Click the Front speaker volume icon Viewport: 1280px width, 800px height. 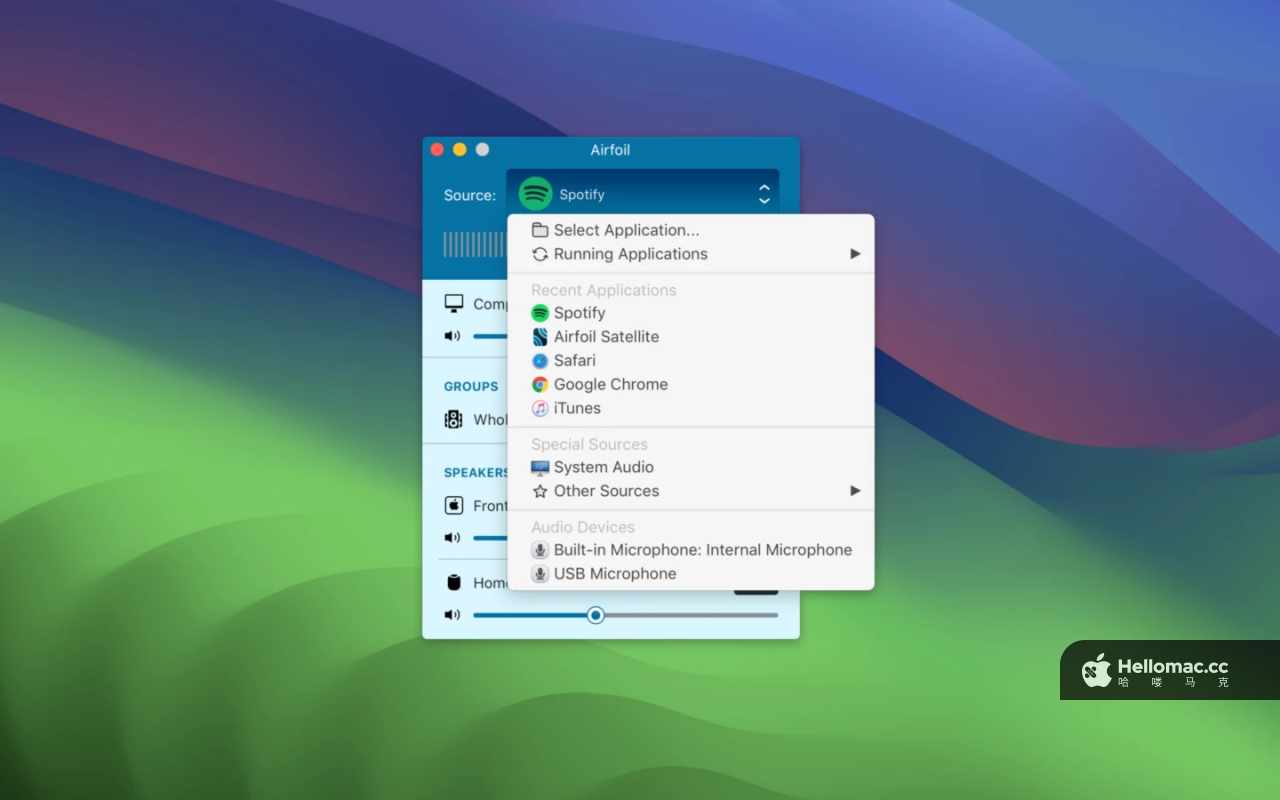453,538
